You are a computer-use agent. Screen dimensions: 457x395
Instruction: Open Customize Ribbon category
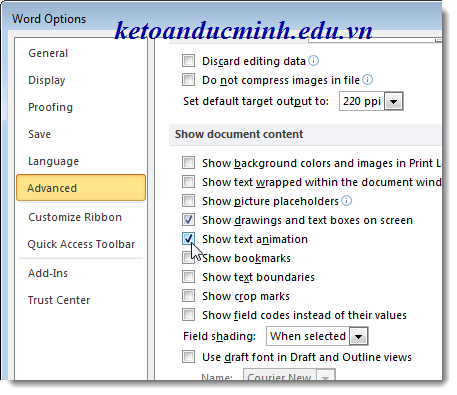pos(75,217)
